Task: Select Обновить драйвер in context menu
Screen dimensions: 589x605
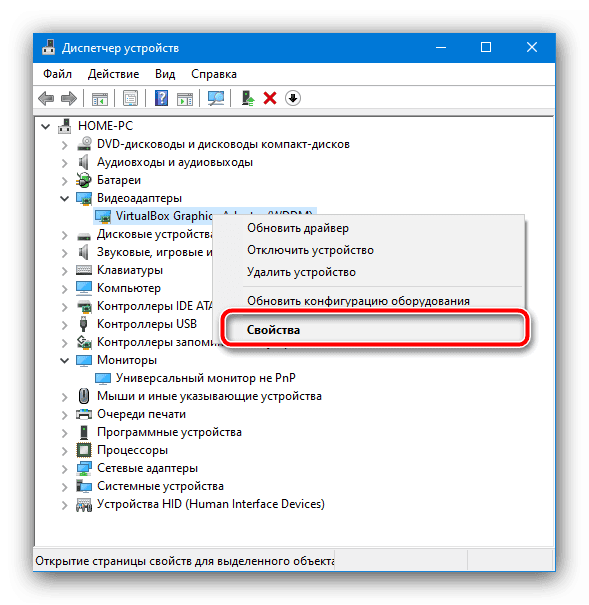Action: point(298,228)
